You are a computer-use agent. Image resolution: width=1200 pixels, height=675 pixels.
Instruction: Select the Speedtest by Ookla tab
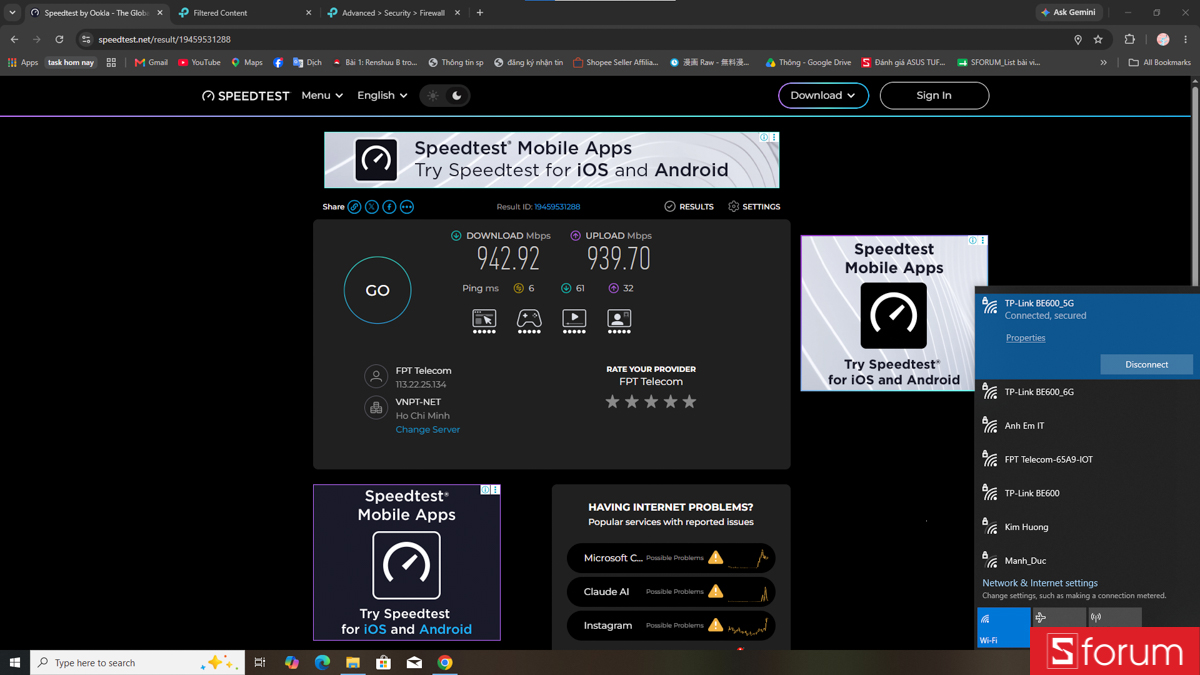tap(96, 13)
